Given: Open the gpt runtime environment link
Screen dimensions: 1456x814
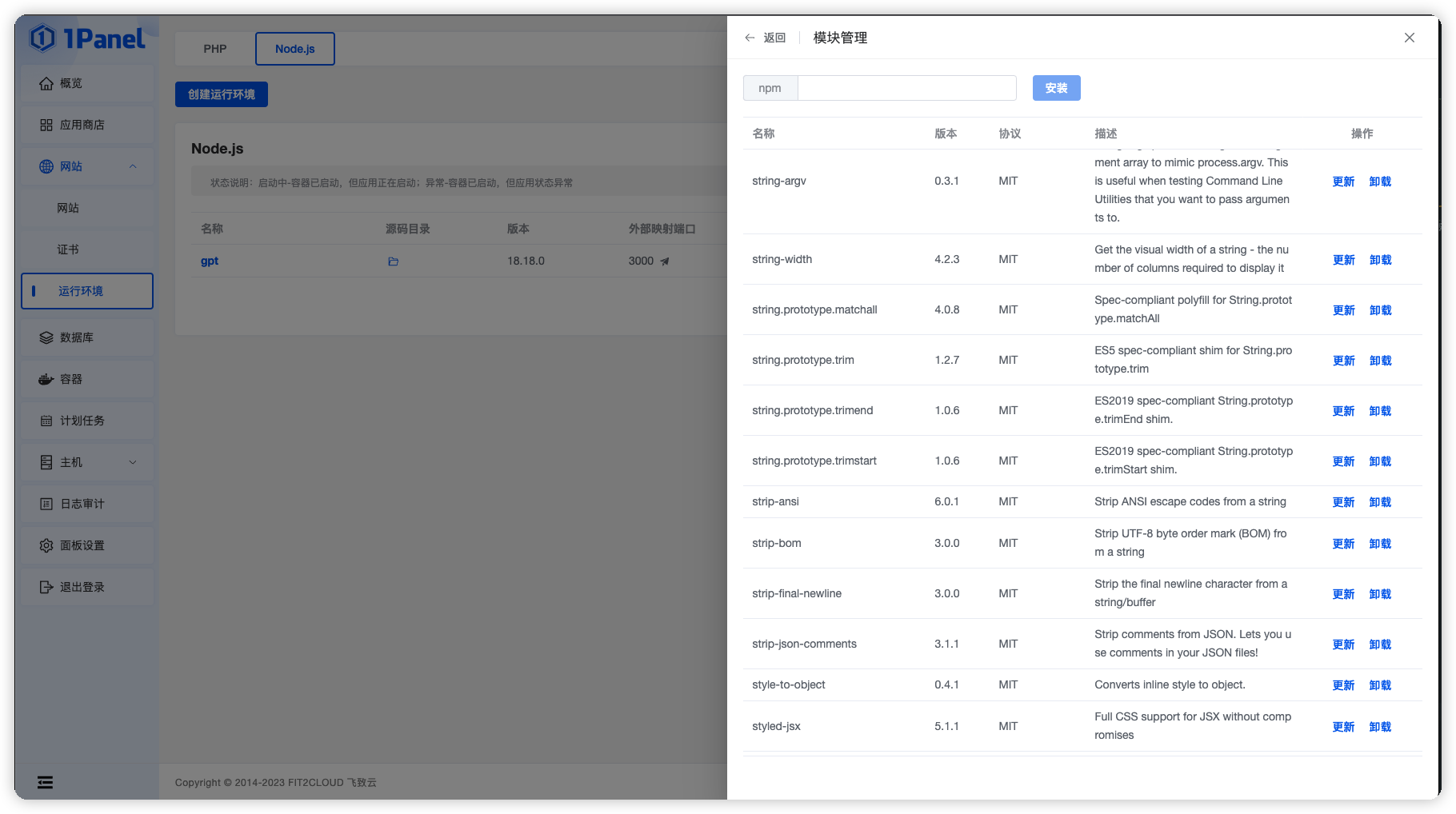Looking at the screenshot, I should point(209,261).
